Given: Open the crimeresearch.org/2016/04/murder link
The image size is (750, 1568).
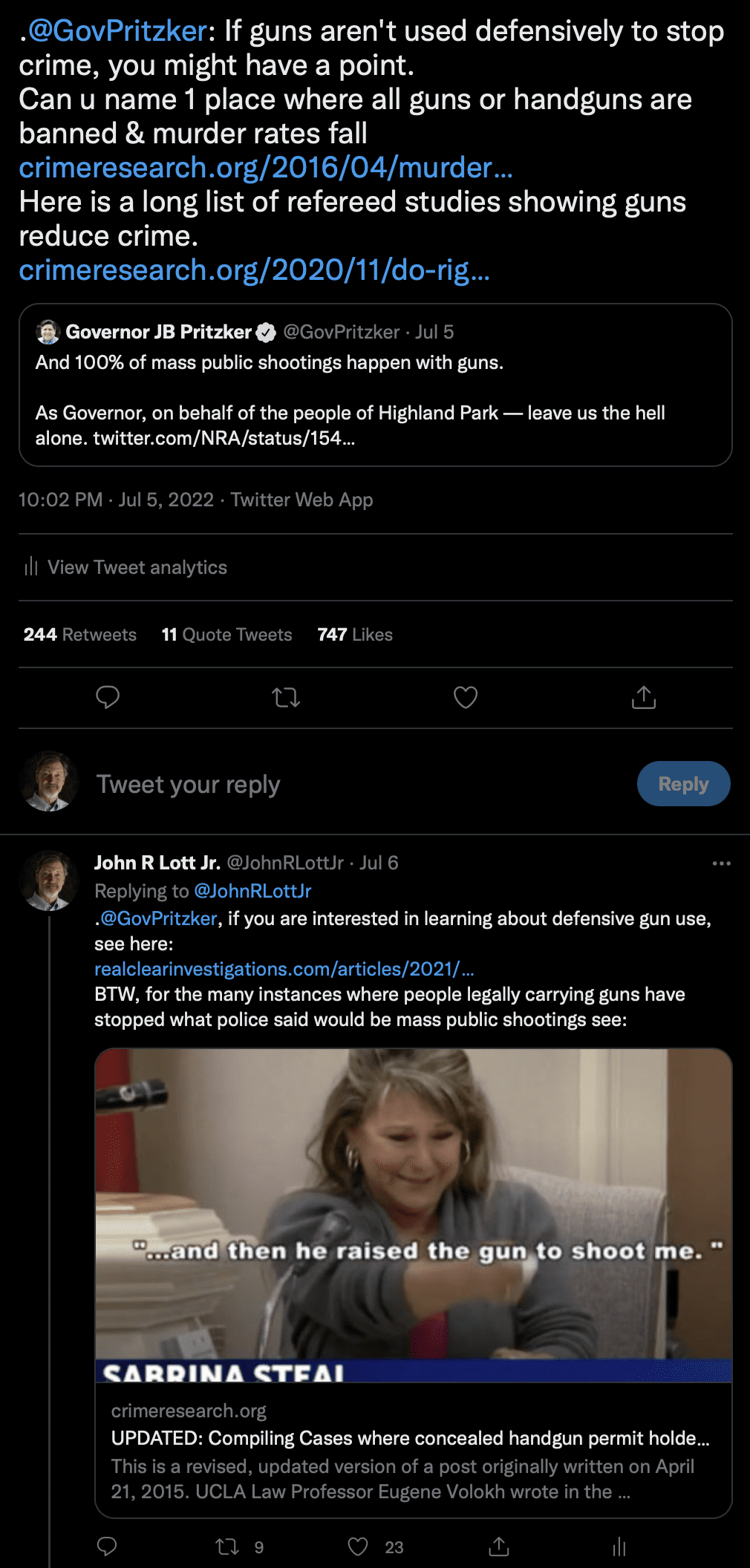Looking at the screenshot, I should pos(265,168).
